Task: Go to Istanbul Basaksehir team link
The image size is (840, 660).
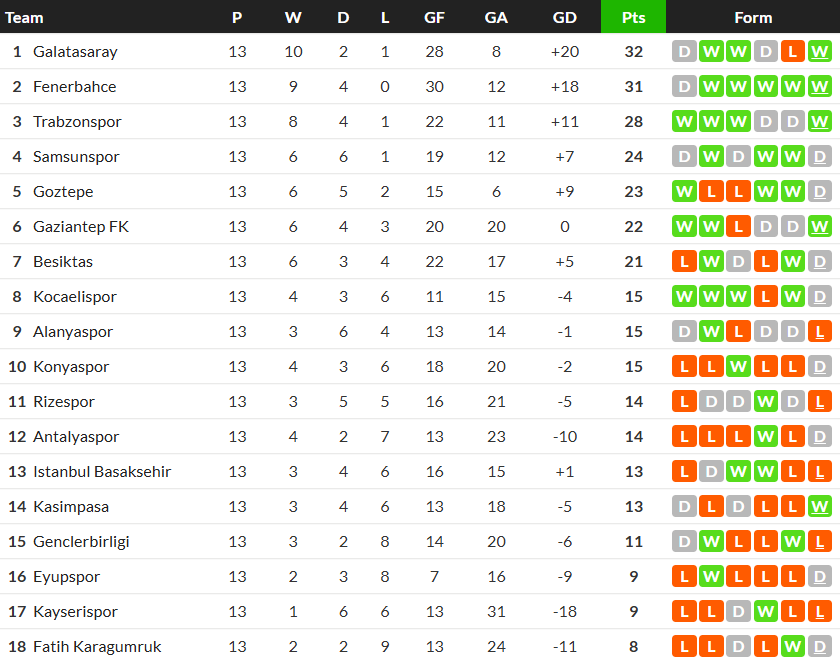Action: coord(102,472)
